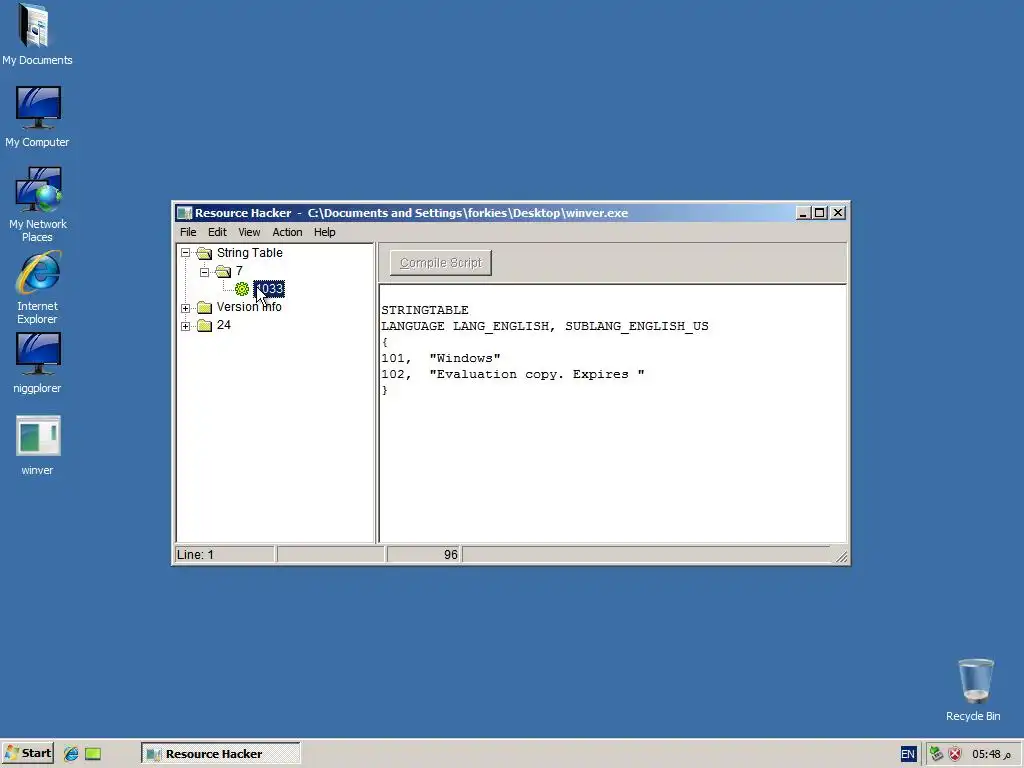Click the Line: 1 status bar cell
Screen dimensions: 1024x768
click(225, 554)
